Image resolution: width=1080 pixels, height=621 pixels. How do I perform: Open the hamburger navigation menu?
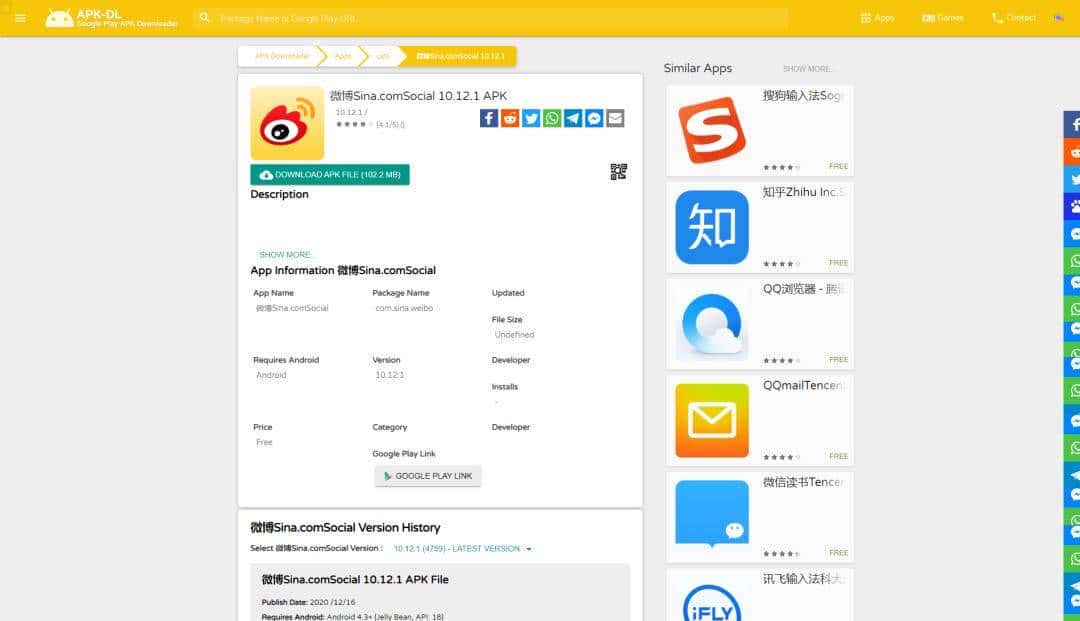[20, 17]
